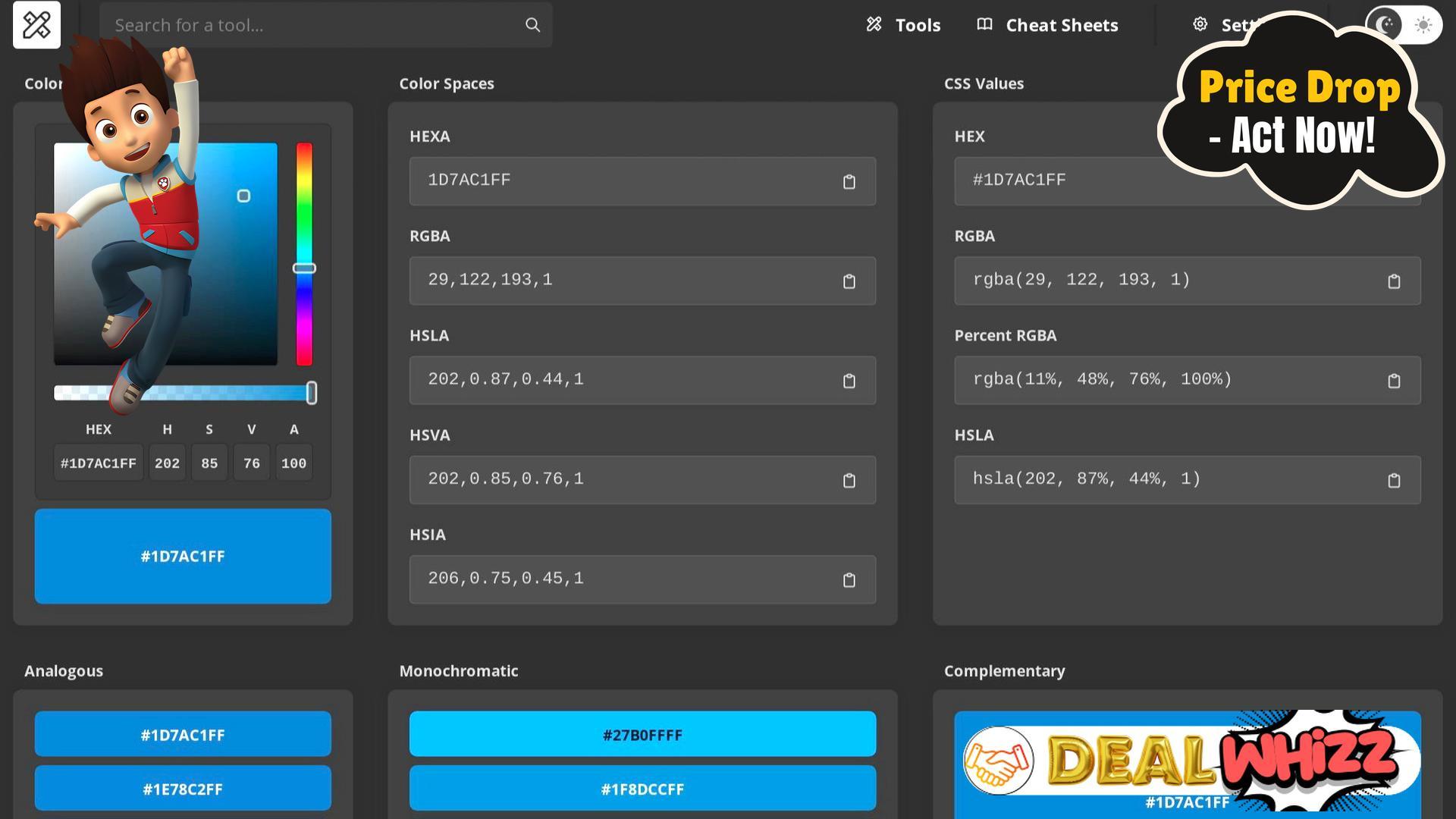
Task: Click the HEXA field showing 1D7AC1FF
Action: tap(642, 181)
